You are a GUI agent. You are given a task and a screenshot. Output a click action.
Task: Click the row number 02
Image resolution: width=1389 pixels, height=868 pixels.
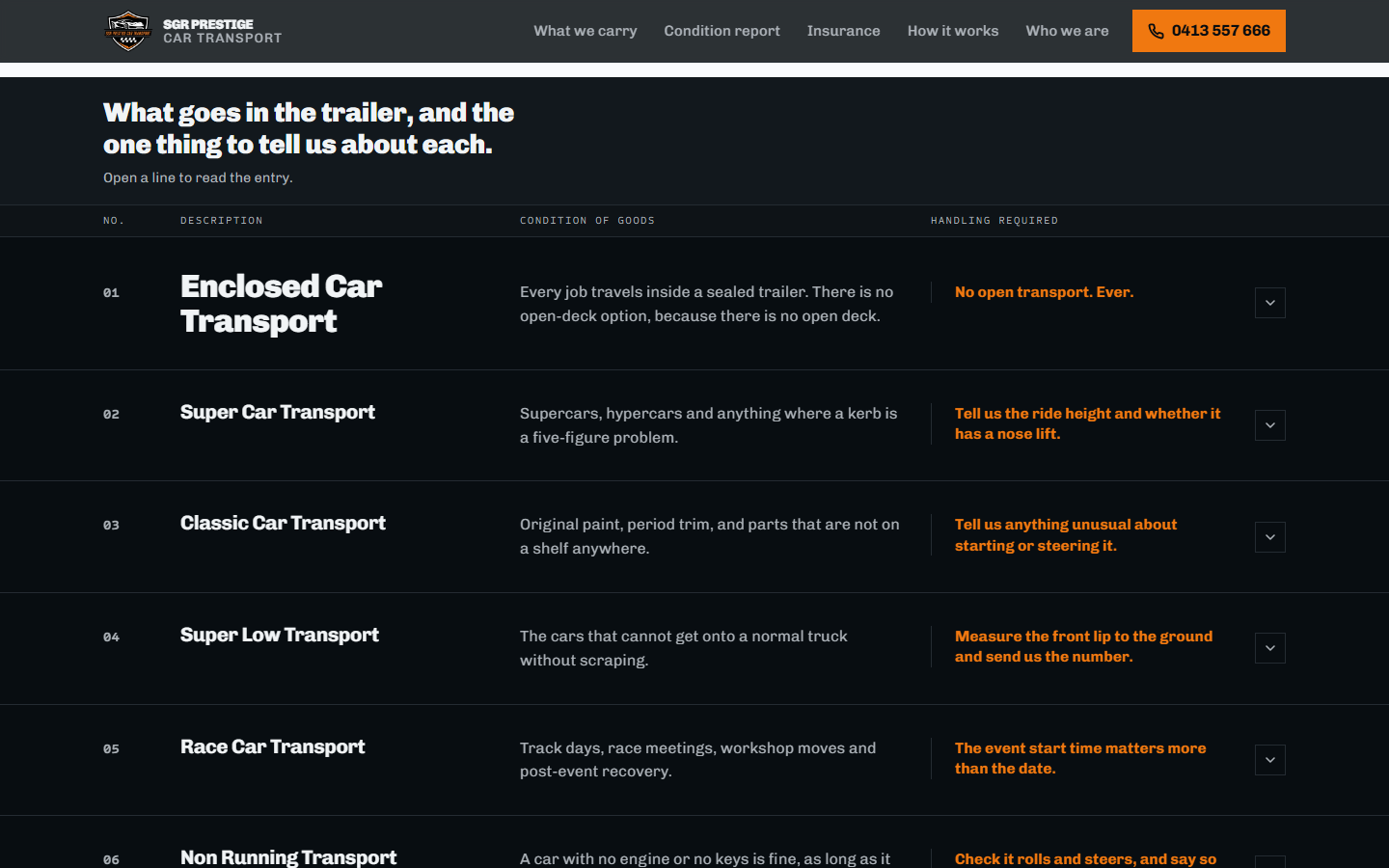[111, 415]
